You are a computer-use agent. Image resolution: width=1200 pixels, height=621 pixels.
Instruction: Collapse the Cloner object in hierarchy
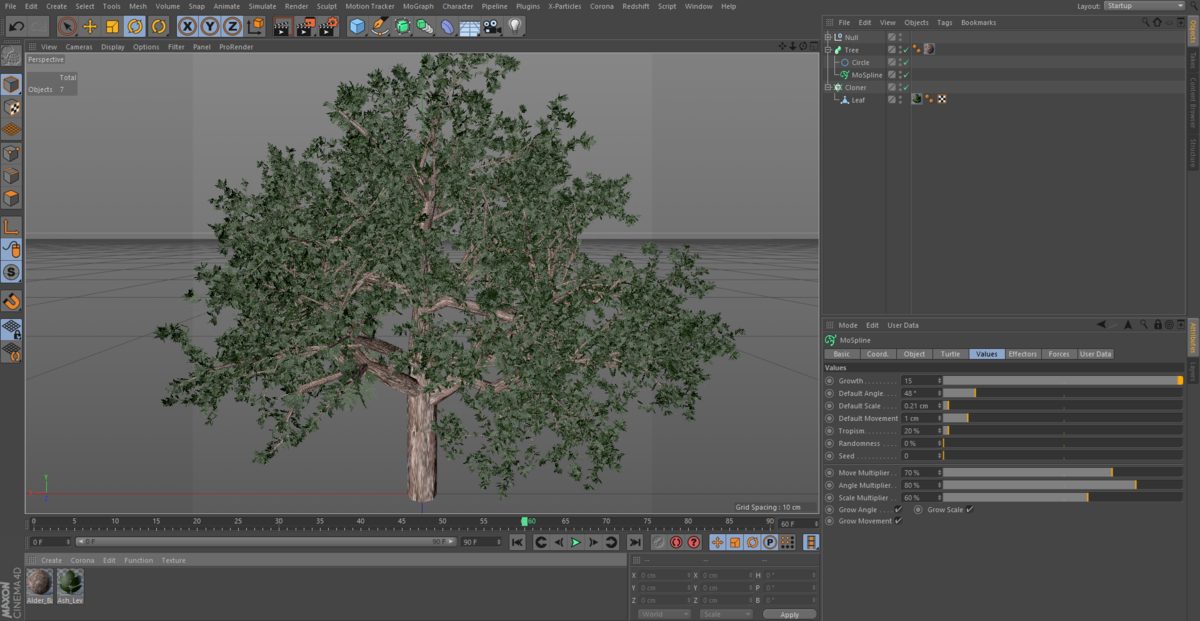828,88
